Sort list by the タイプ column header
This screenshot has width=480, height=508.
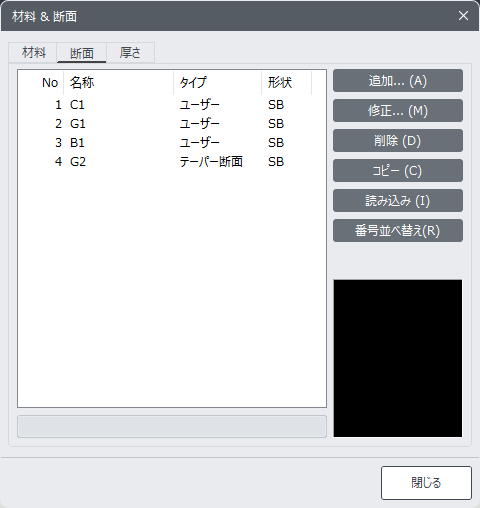218,83
